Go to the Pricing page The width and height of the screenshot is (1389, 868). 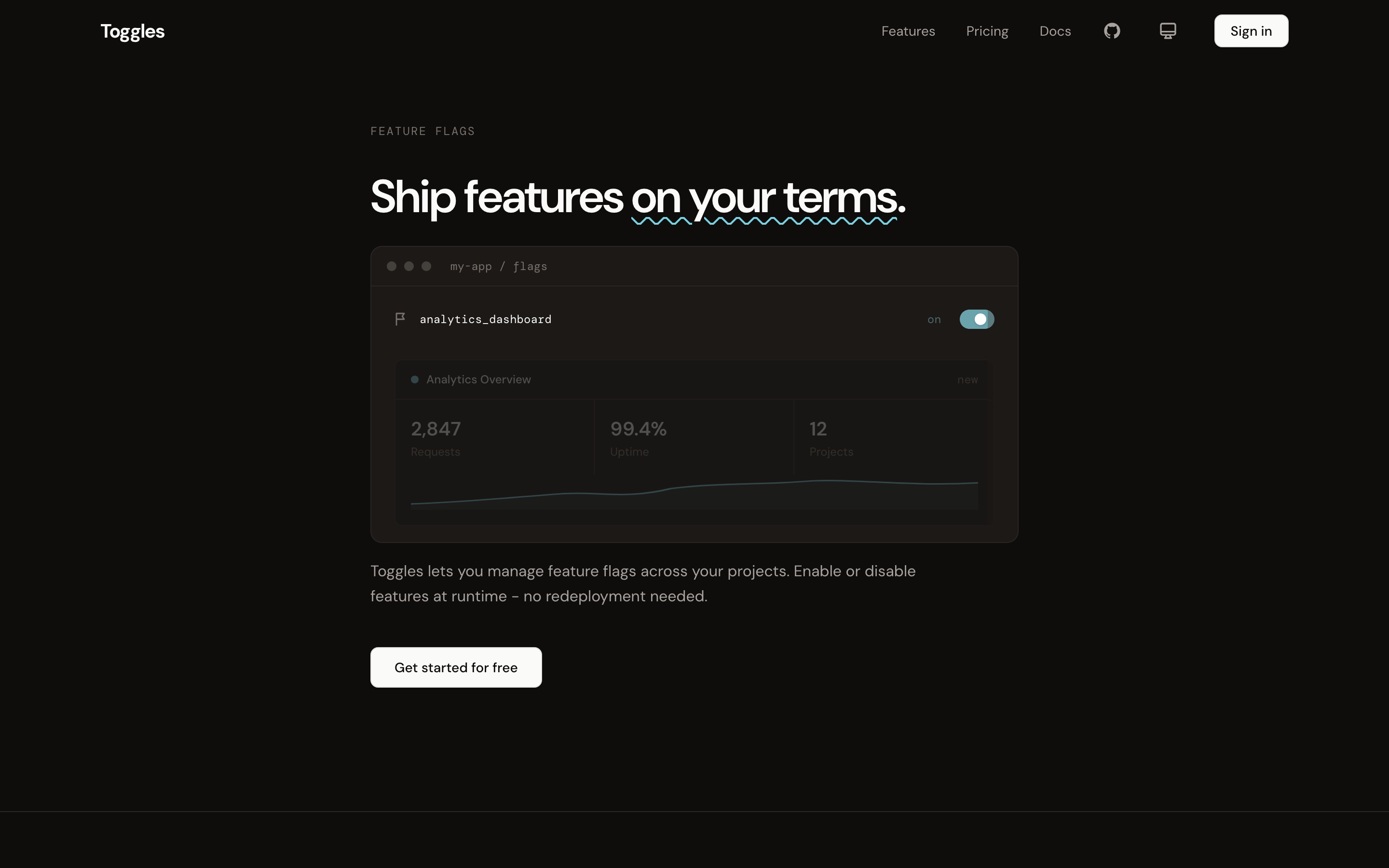(987, 31)
